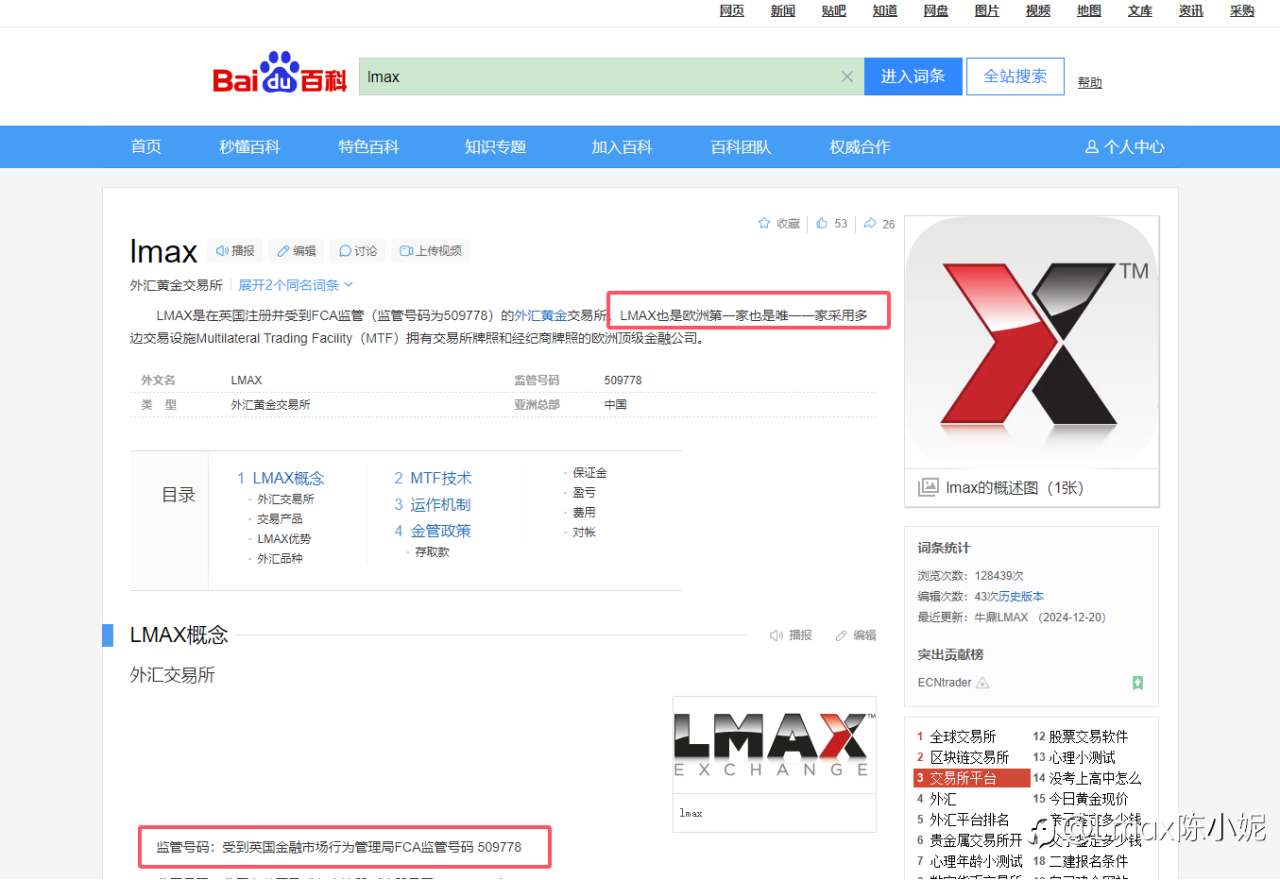Screen dimensions: 1280x880
Task: Jump to 外汇交易所 in the contents list
Action: coord(286,499)
